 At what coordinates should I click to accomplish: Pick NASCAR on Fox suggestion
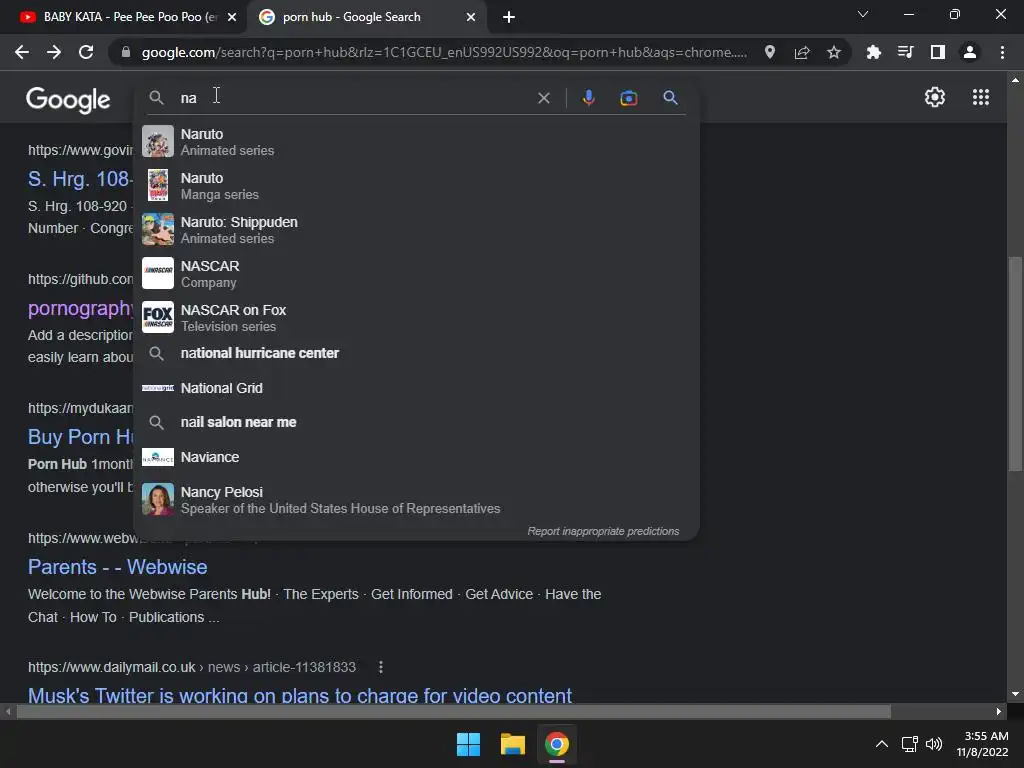416,317
